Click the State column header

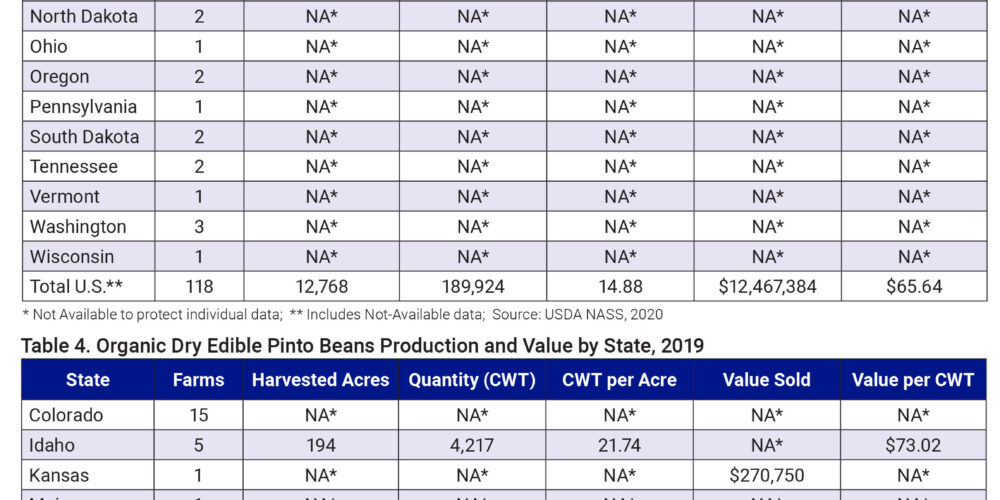88,380
